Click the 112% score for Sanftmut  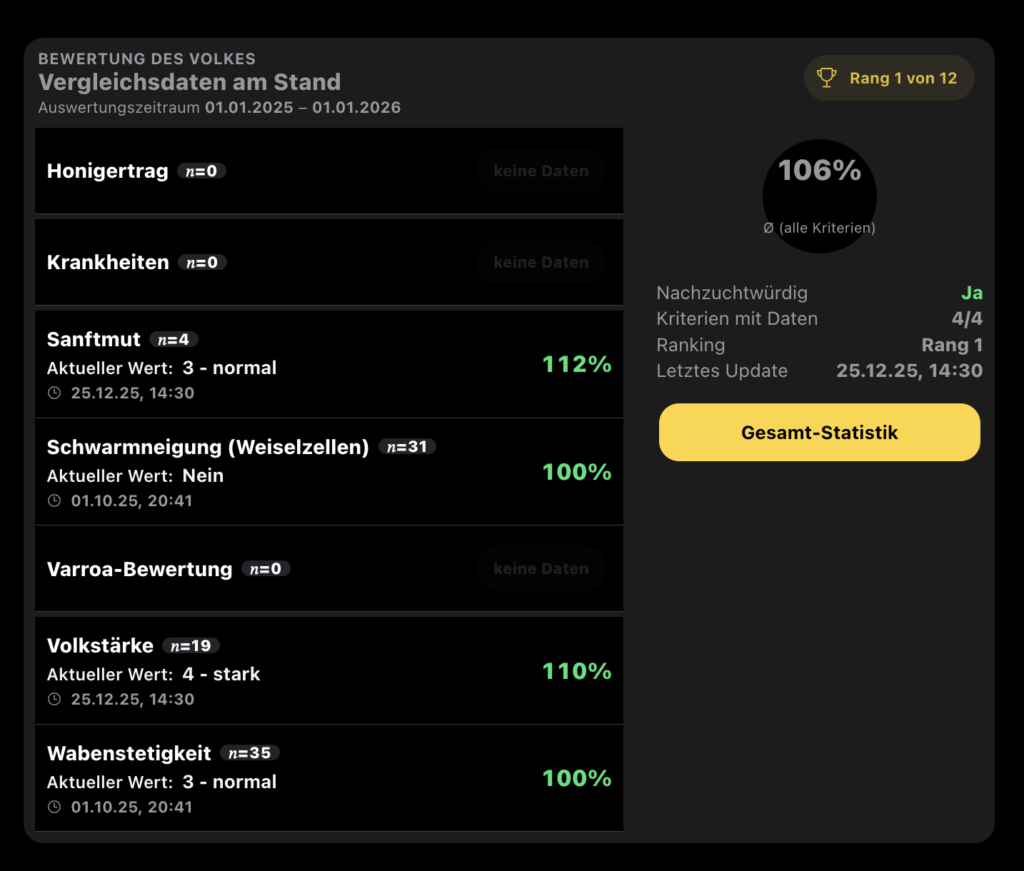(576, 365)
